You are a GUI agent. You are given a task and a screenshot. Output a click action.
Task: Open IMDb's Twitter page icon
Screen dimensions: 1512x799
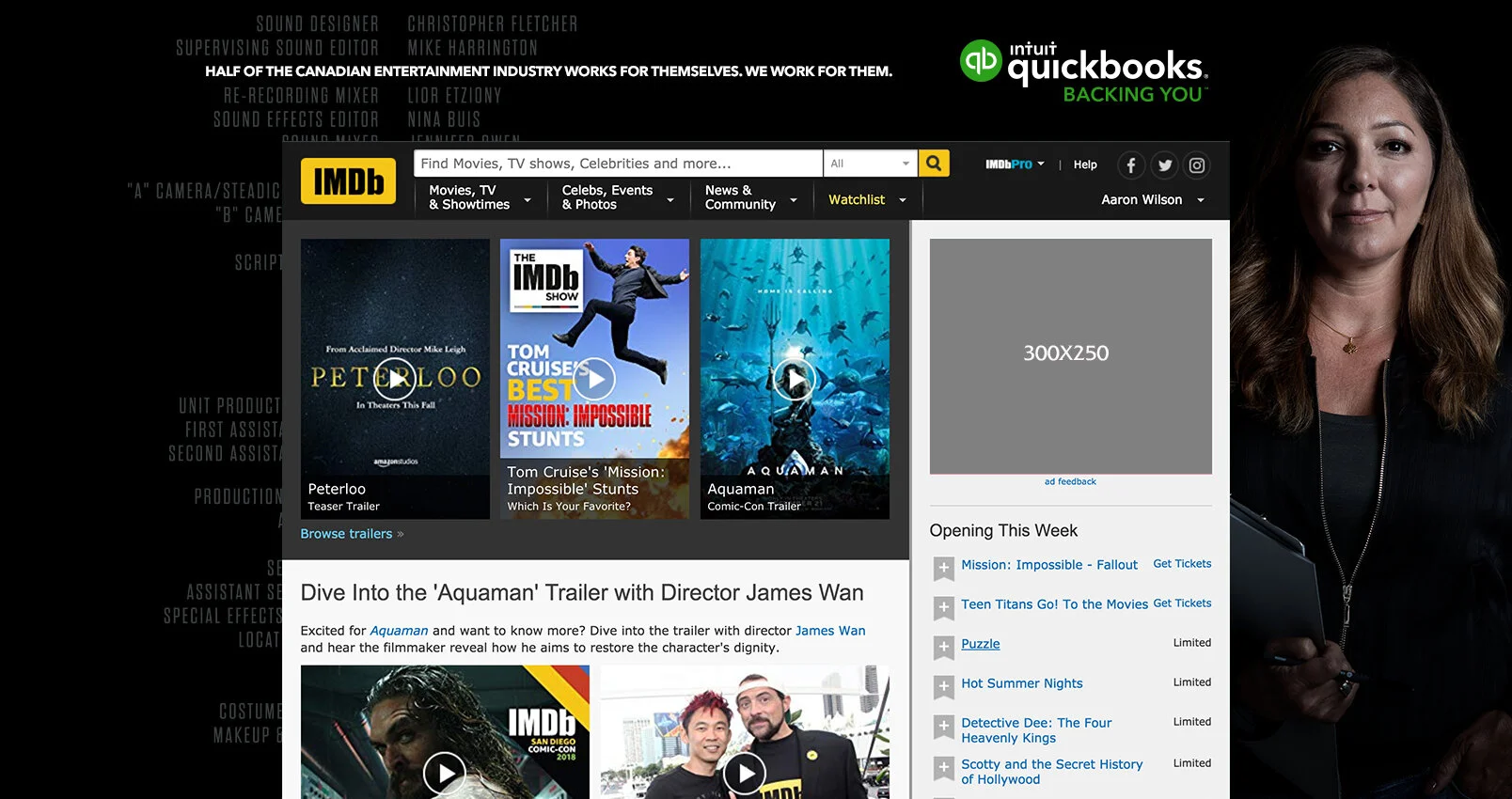tap(1165, 165)
